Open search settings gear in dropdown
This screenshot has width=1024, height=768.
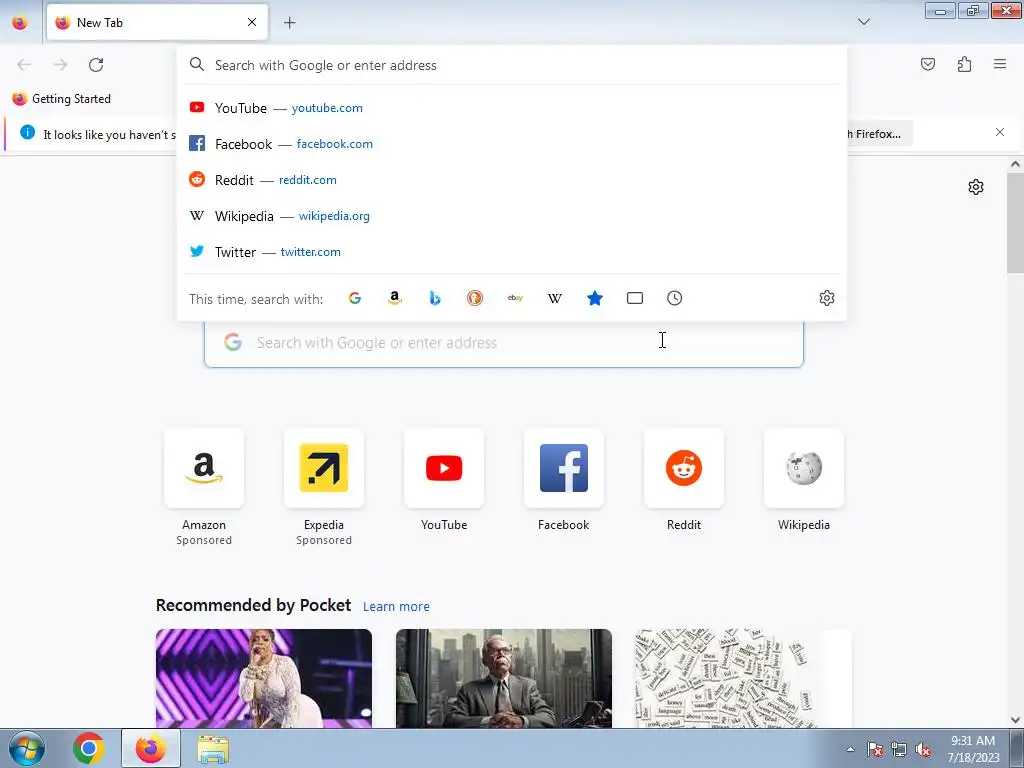(x=827, y=298)
